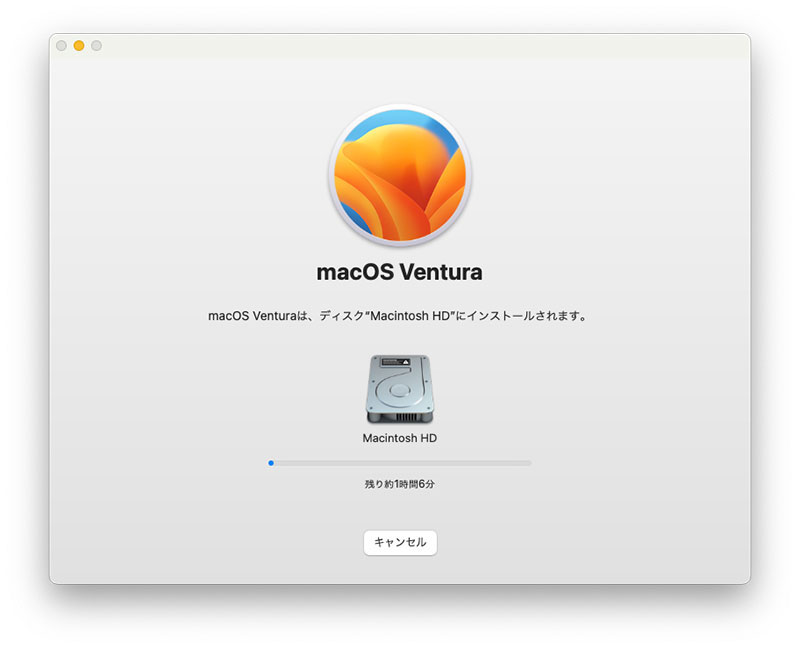Click the install destination description sentence

(x=400, y=316)
